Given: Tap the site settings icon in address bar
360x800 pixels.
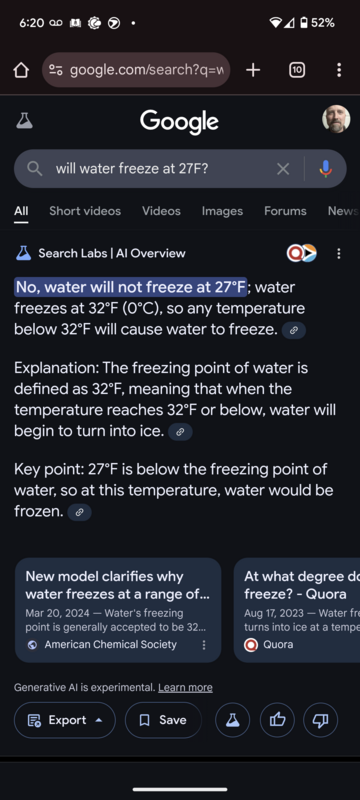Looking at the screenshot, I should (x=55, y=70).
